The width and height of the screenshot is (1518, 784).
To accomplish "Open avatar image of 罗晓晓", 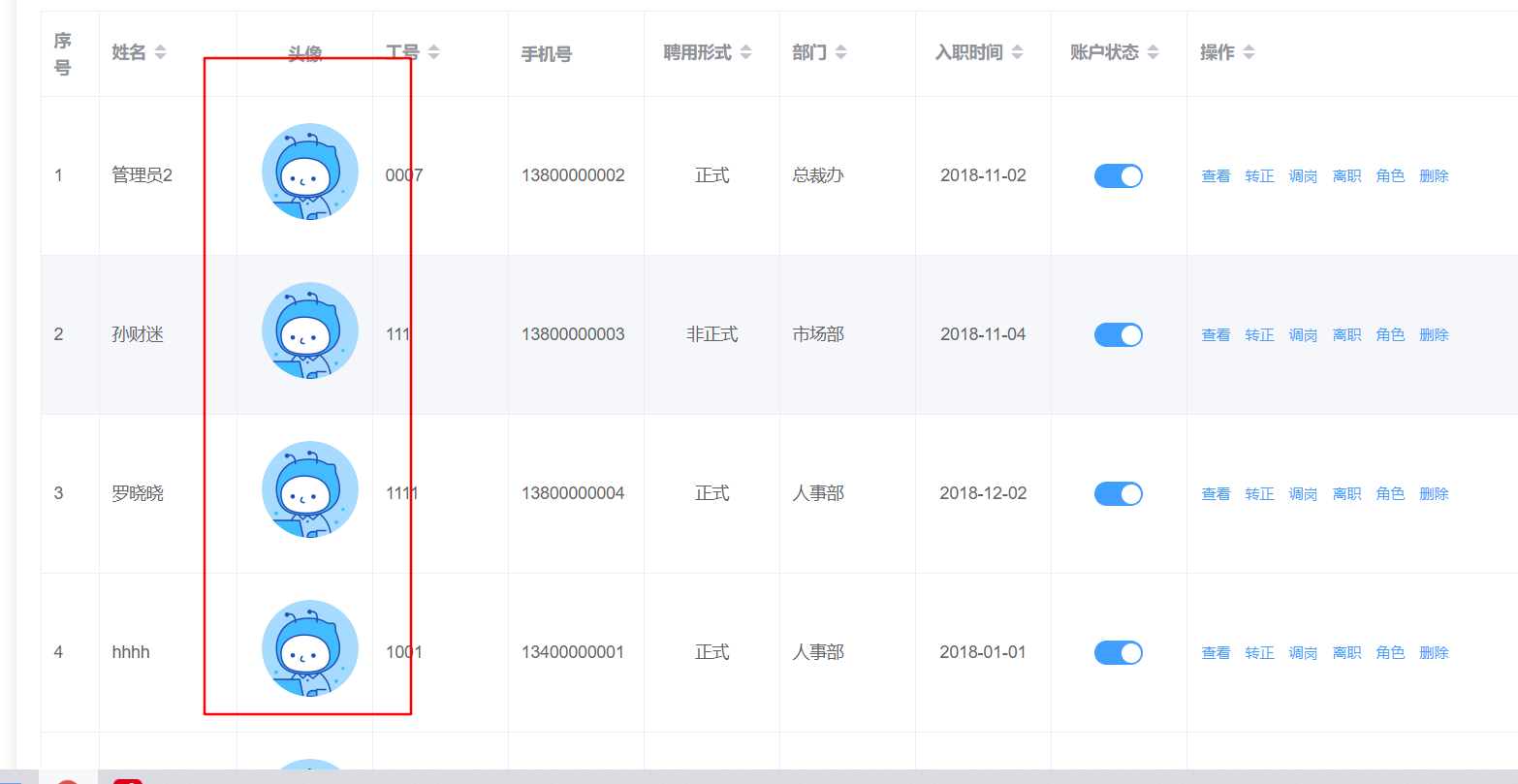I will [310, 489].
